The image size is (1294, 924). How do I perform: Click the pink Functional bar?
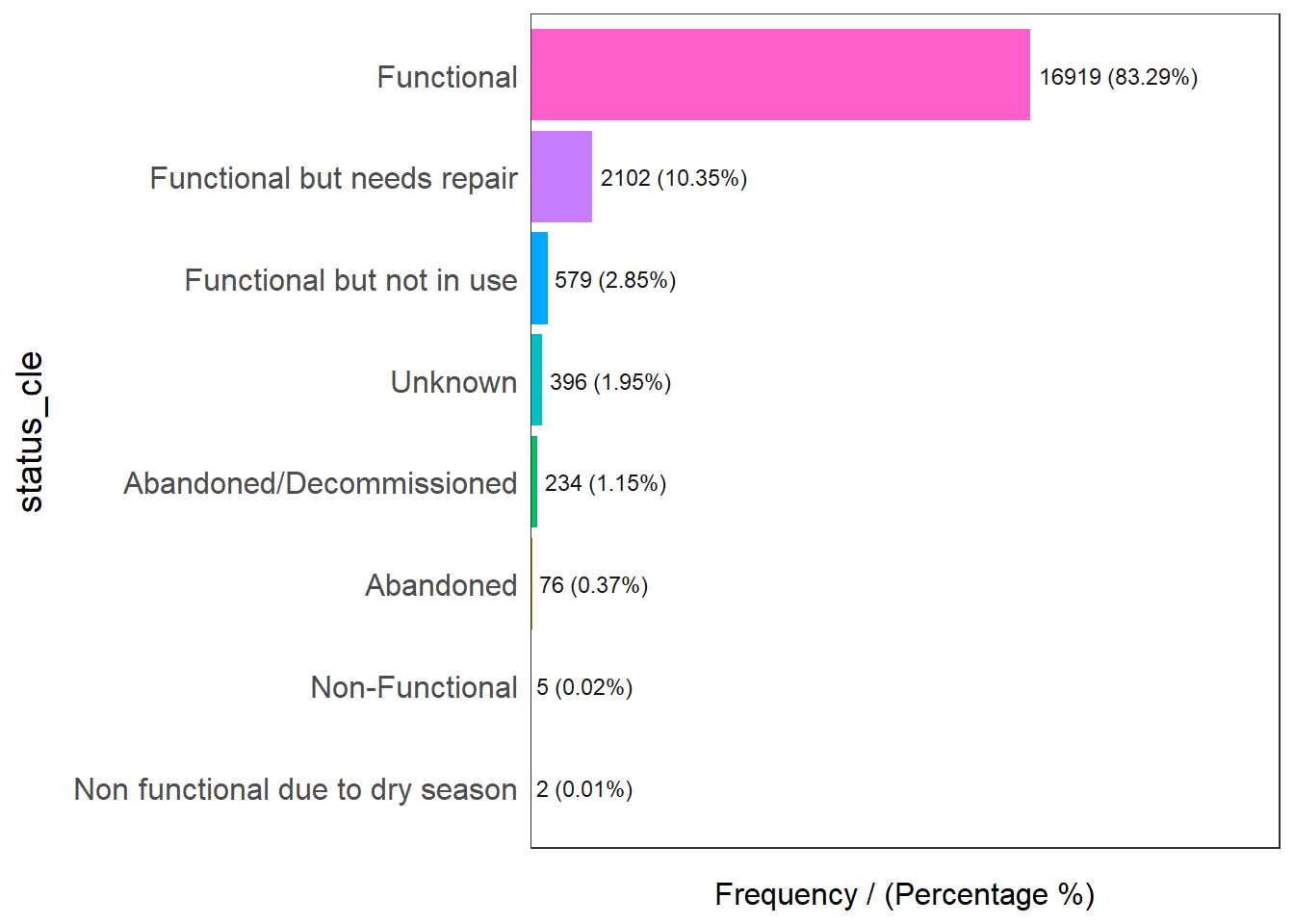point(780,75)
